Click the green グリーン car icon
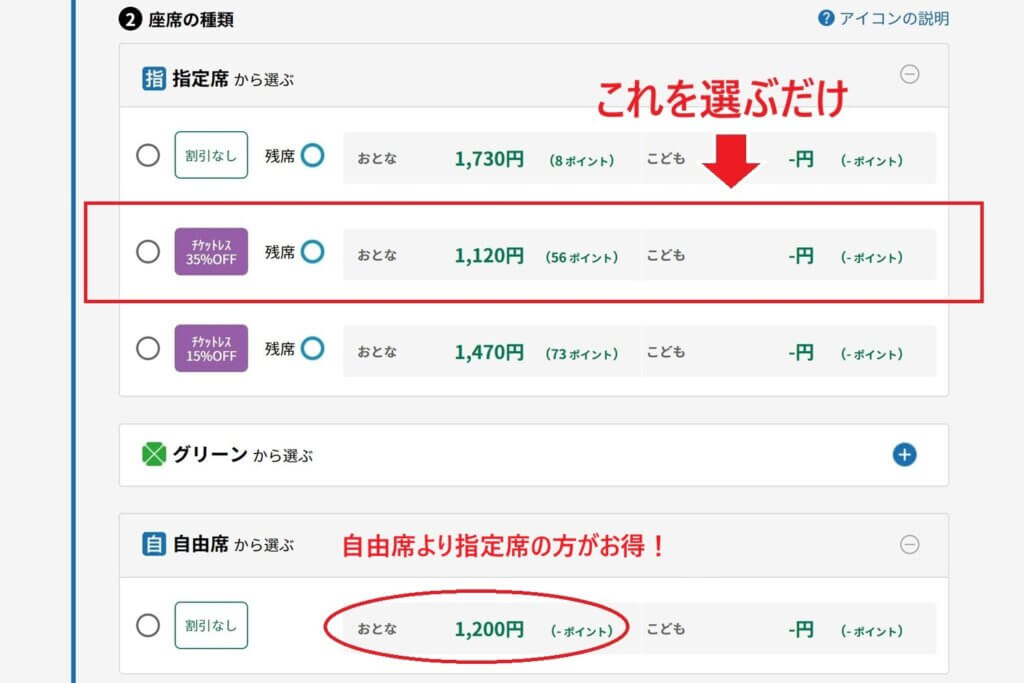Image resolution: width=1024 pixels, height=683 pixels. (154, 455)
